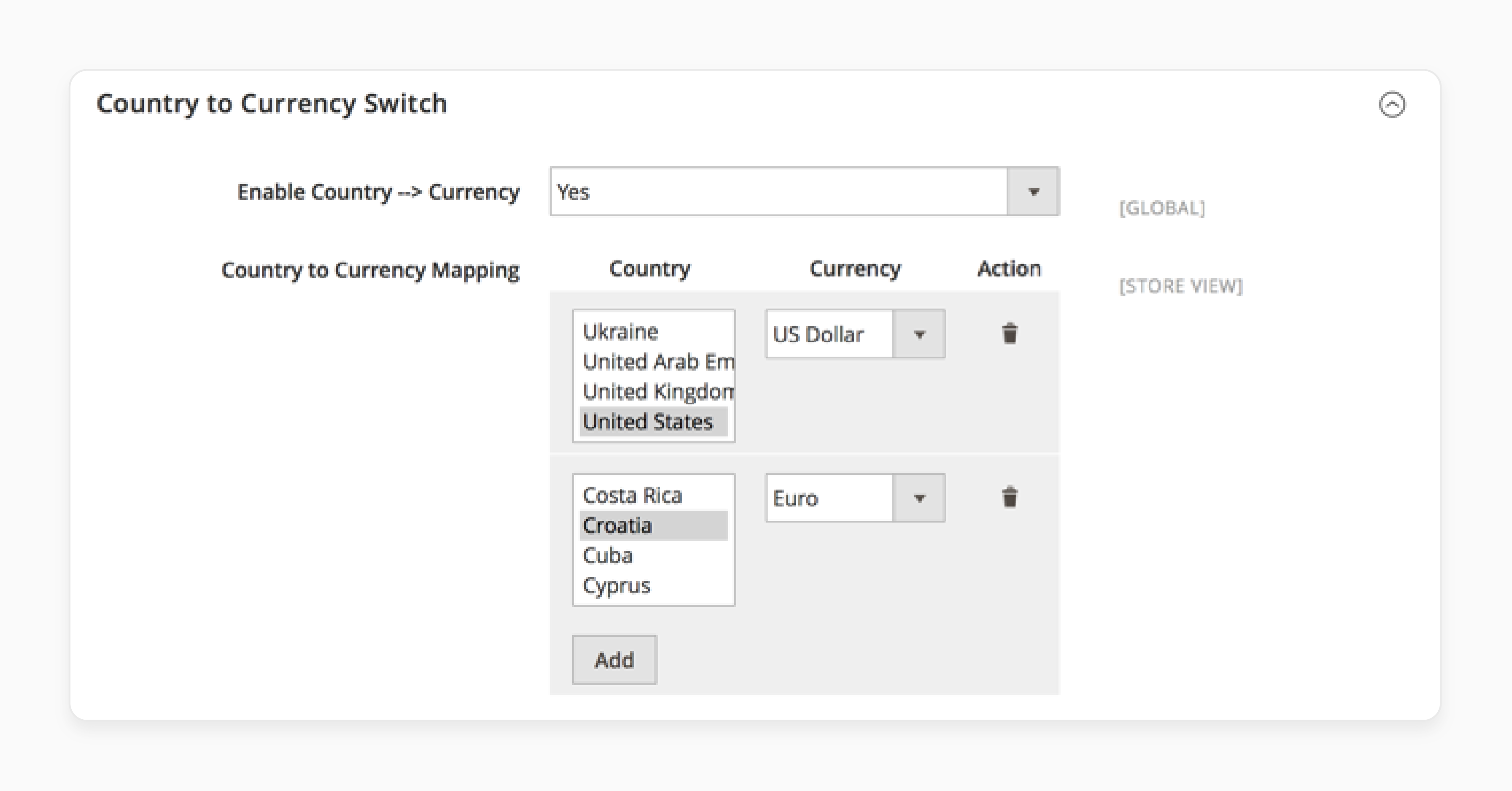The image size is (1512, 791).
Task: Click the [STORE VIEW] scope label
Action: click(1182, 287)
